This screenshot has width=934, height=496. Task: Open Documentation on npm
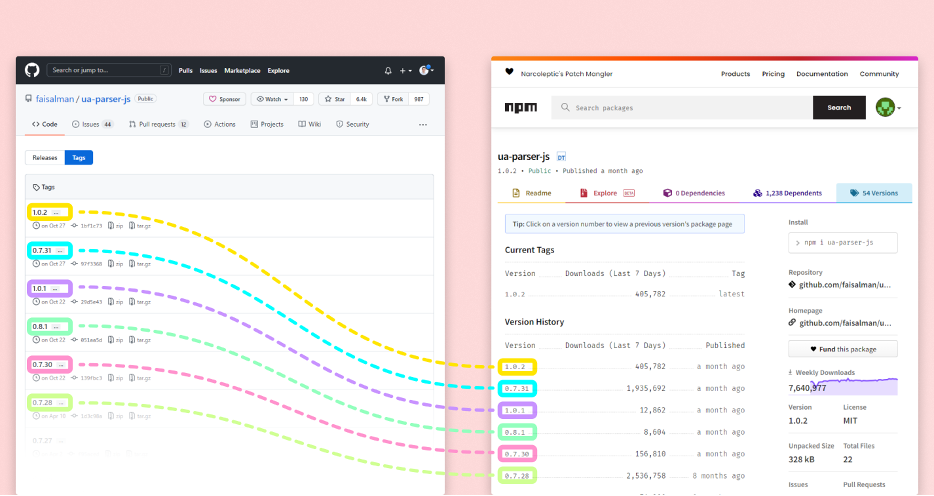pos(822,74)
